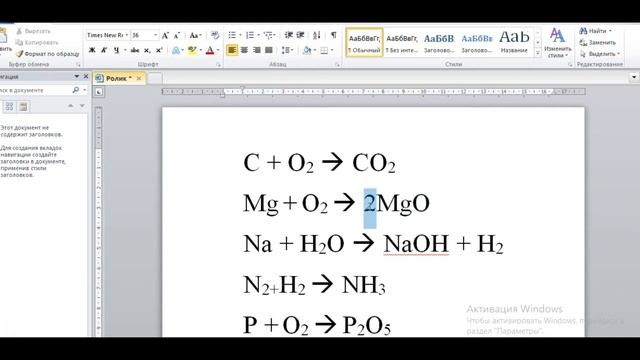
Task: Click the Copy (Копировать) button
Action: 37,42
